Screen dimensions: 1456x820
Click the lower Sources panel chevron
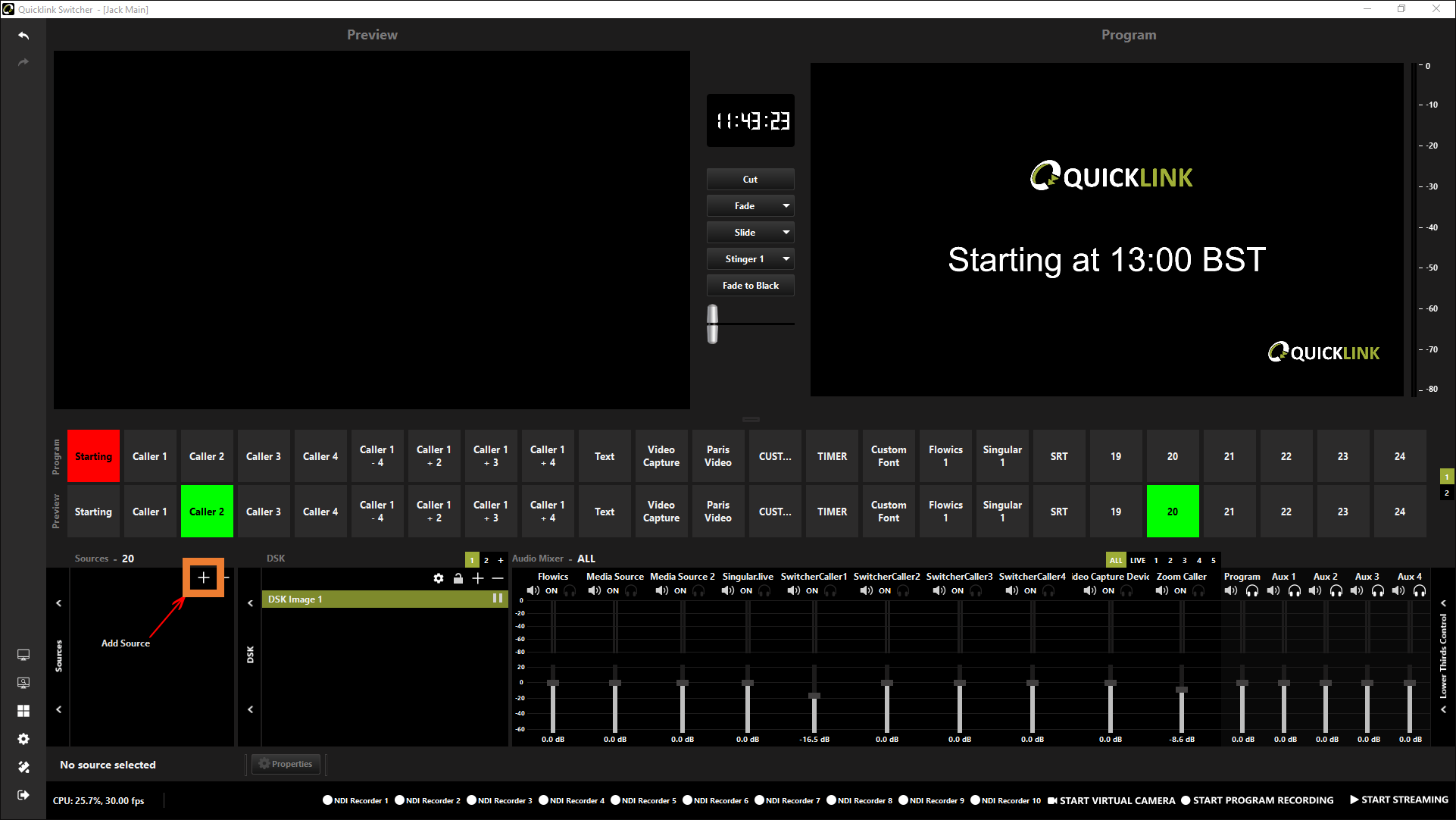58,709
